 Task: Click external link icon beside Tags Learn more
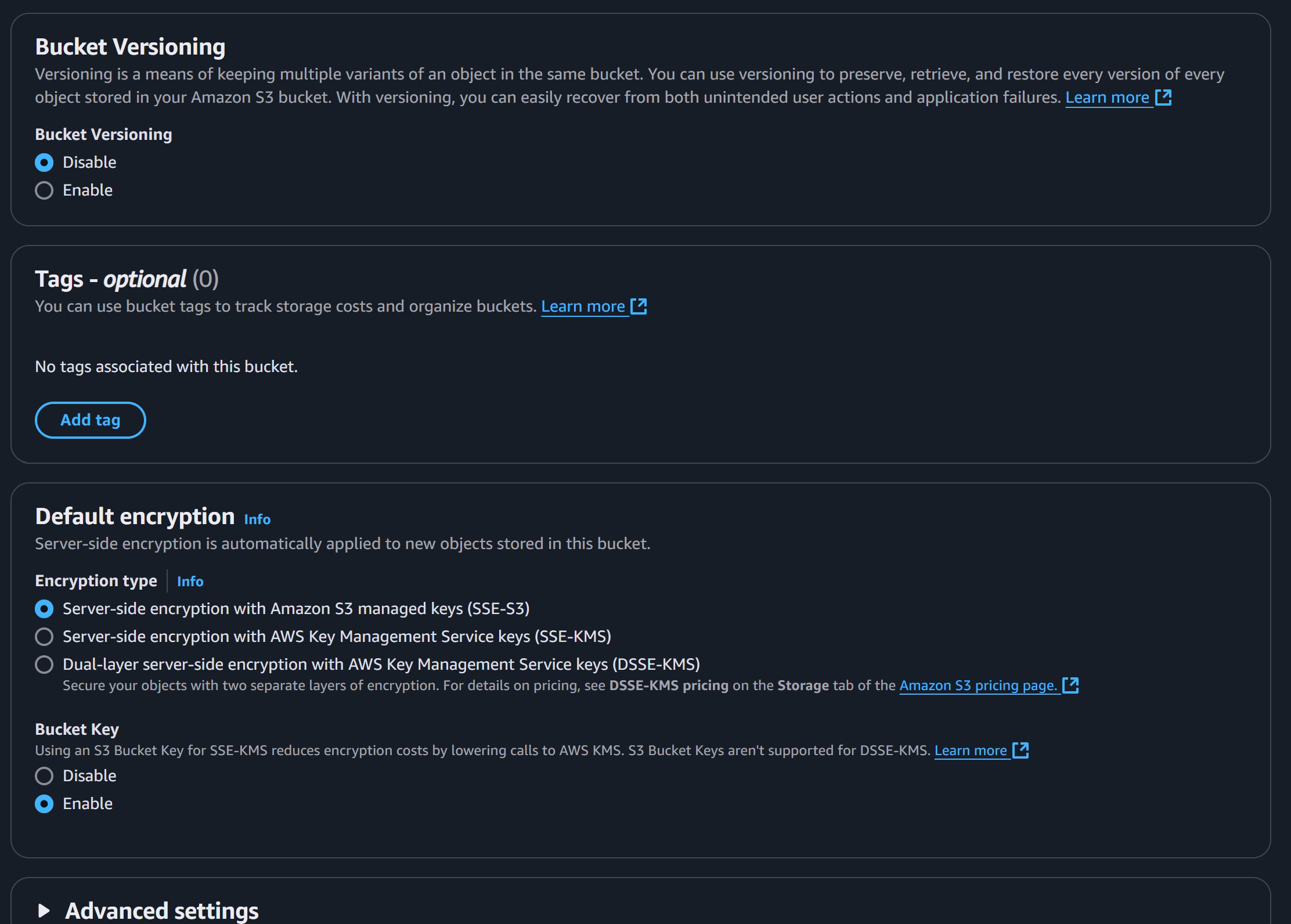coord(639,306)
